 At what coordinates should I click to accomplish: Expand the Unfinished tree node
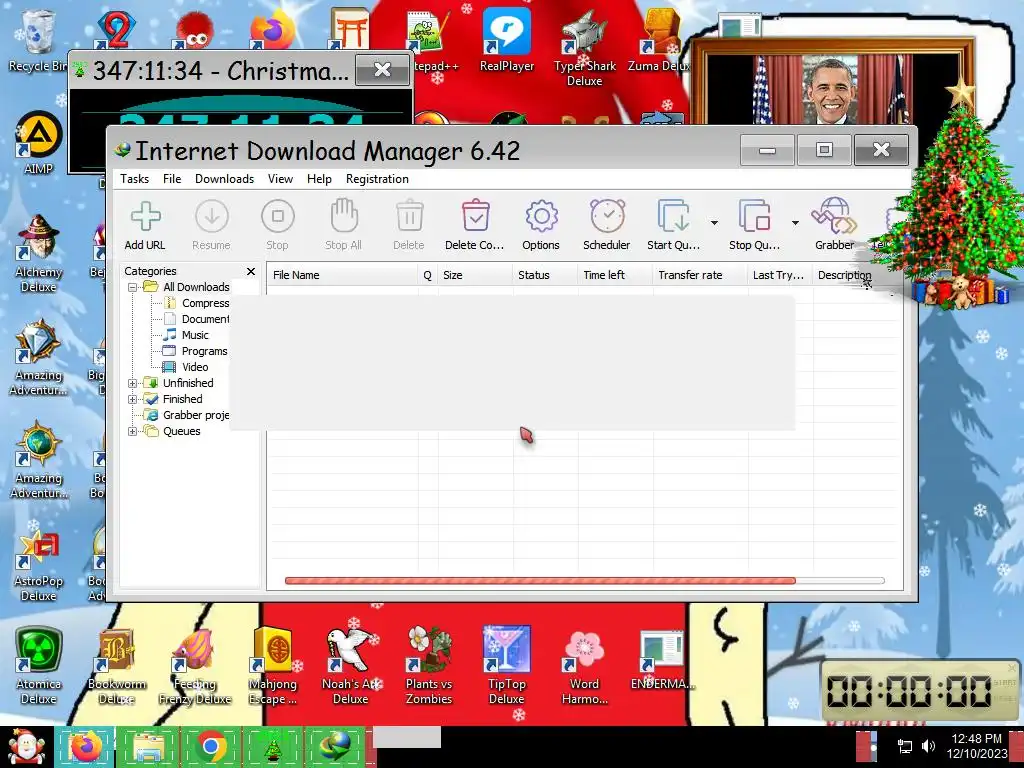133,383
